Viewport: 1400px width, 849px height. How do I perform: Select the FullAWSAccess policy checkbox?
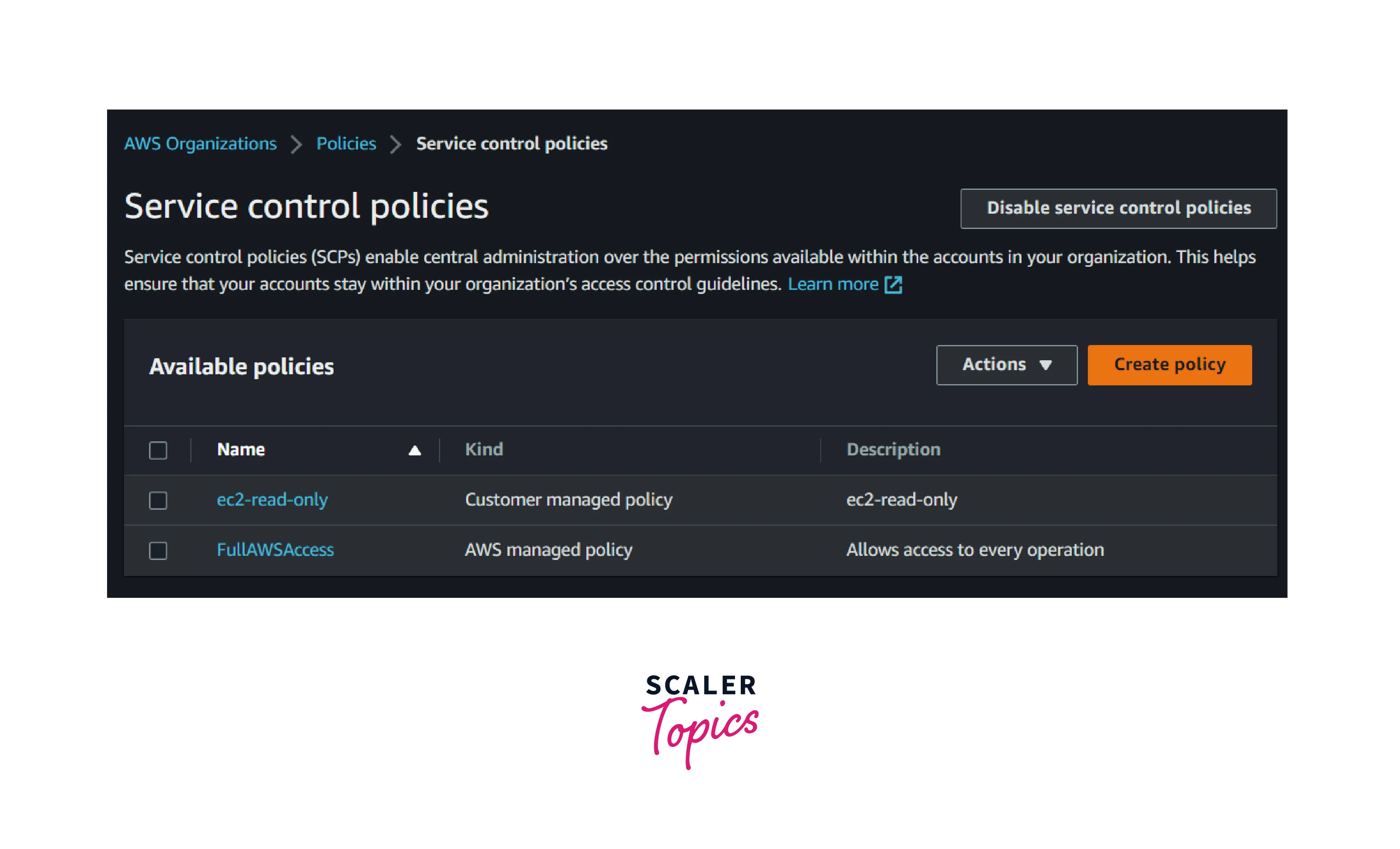(158, 550)
